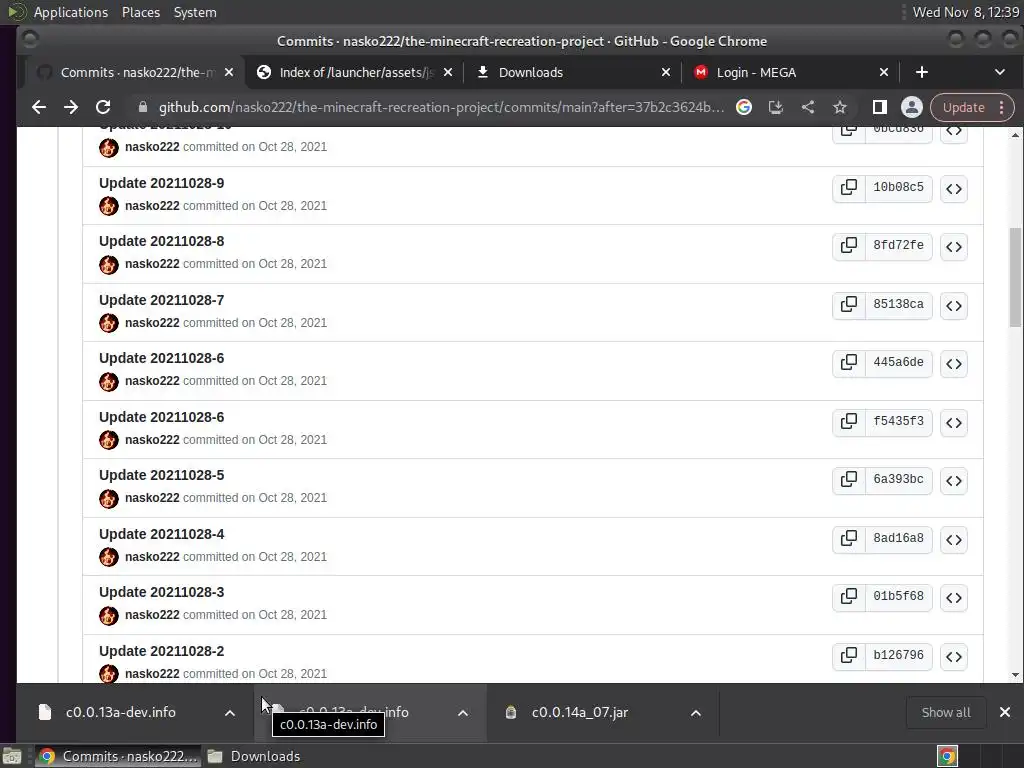This screenshot has width=1024, height=768.
Task: Open commit Update 20211028-3
Action: coord(161,592)
